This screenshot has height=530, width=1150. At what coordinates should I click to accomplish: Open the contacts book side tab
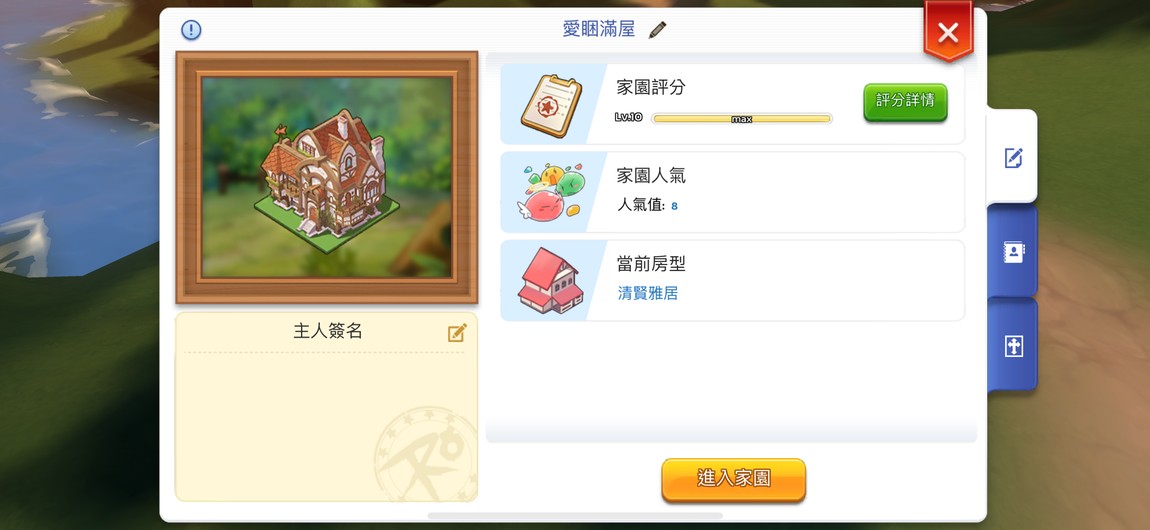tap(1013, 251)
